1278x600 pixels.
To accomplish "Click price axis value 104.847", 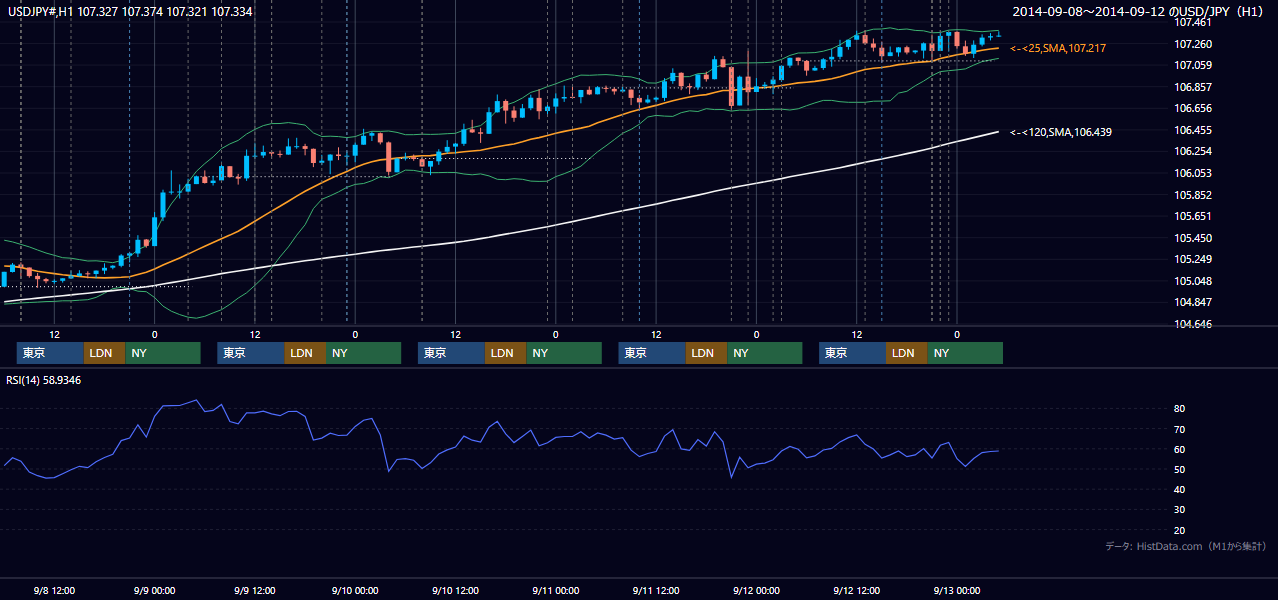I will [1194, 302].
